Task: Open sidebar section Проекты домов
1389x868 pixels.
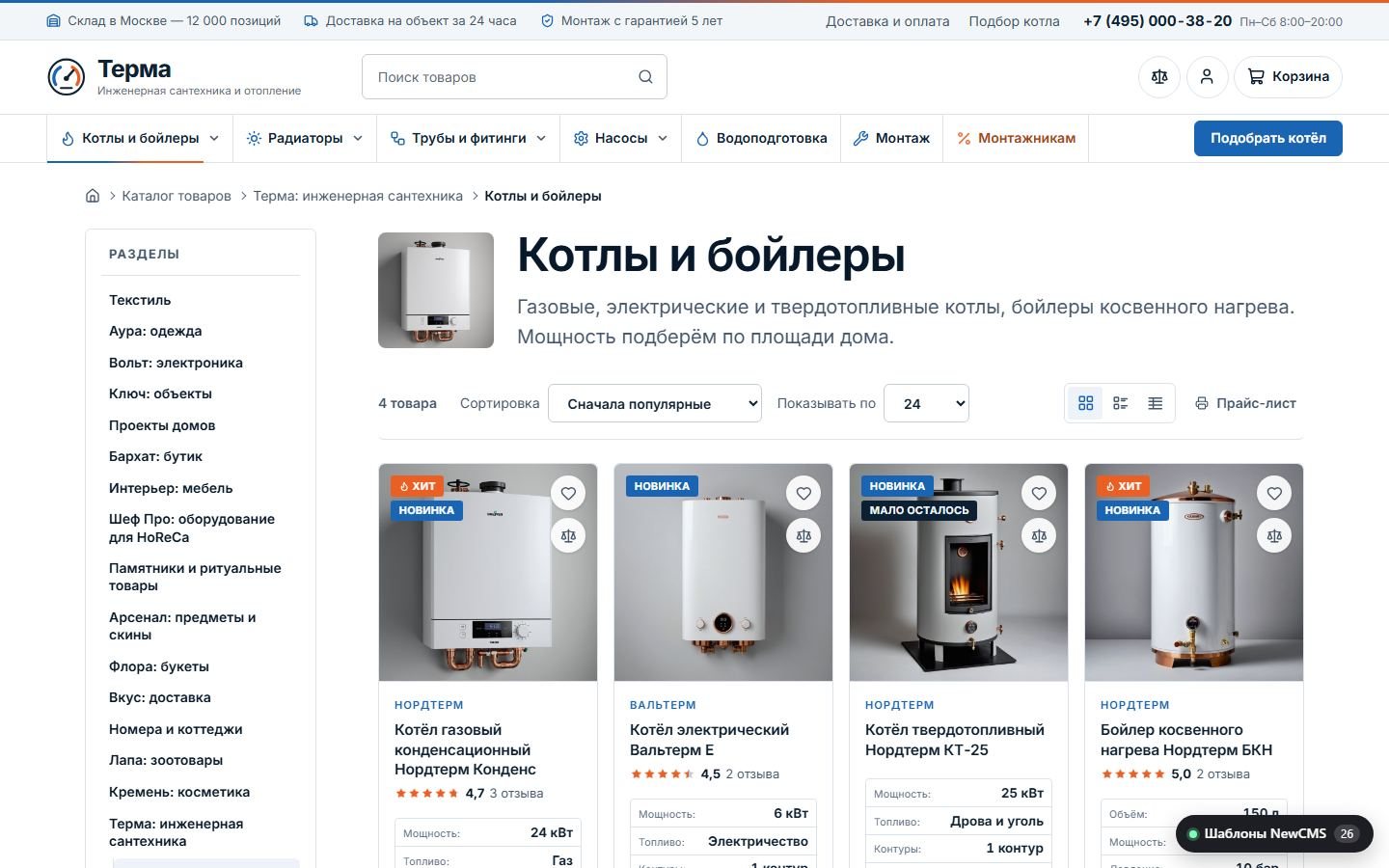Action: [162, 425]
